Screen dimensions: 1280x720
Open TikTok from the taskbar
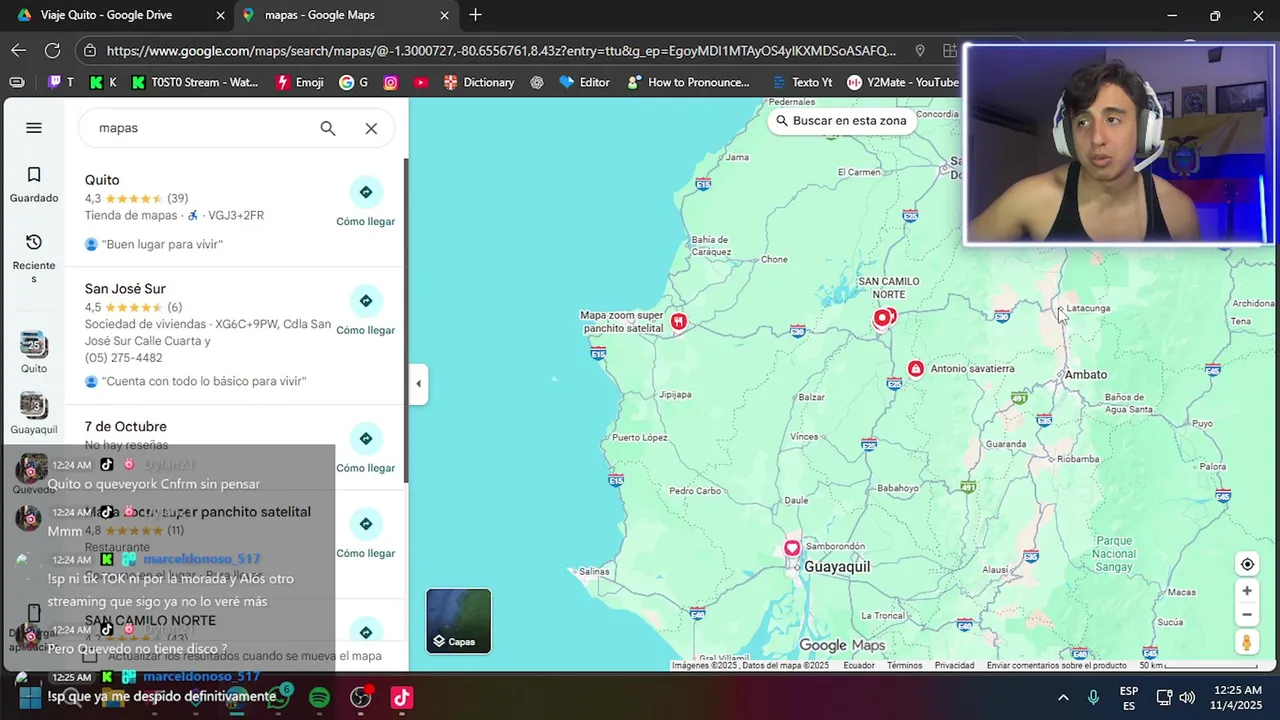401,697
